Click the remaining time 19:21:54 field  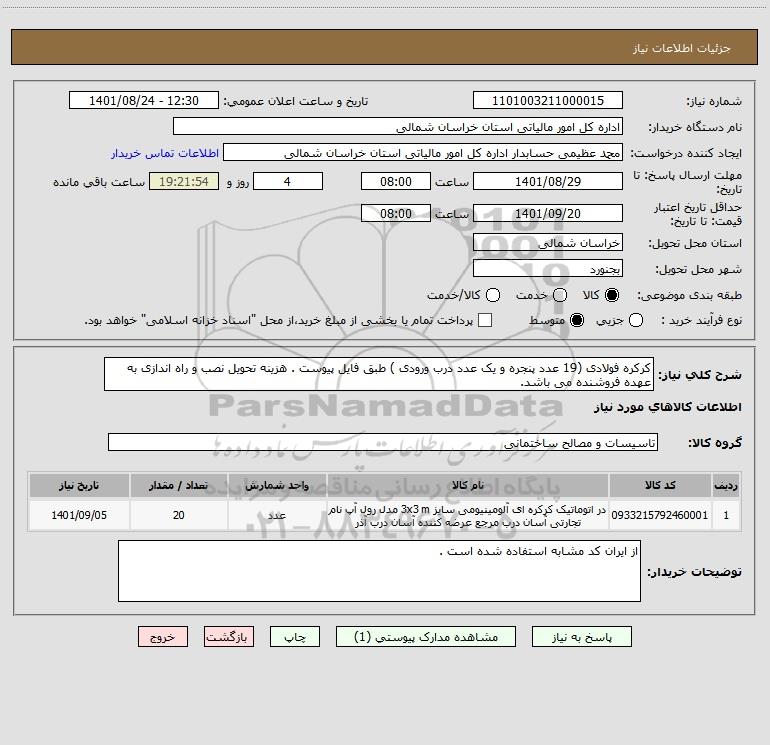pyautogui.click(x=184, y=181)
